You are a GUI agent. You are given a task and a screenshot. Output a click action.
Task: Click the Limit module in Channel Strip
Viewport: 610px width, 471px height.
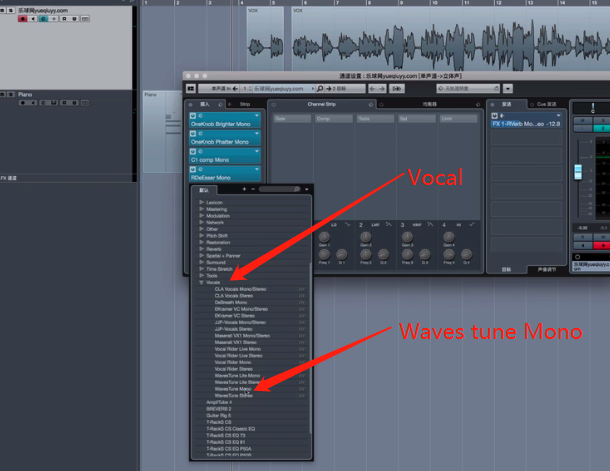click(459, 119)
